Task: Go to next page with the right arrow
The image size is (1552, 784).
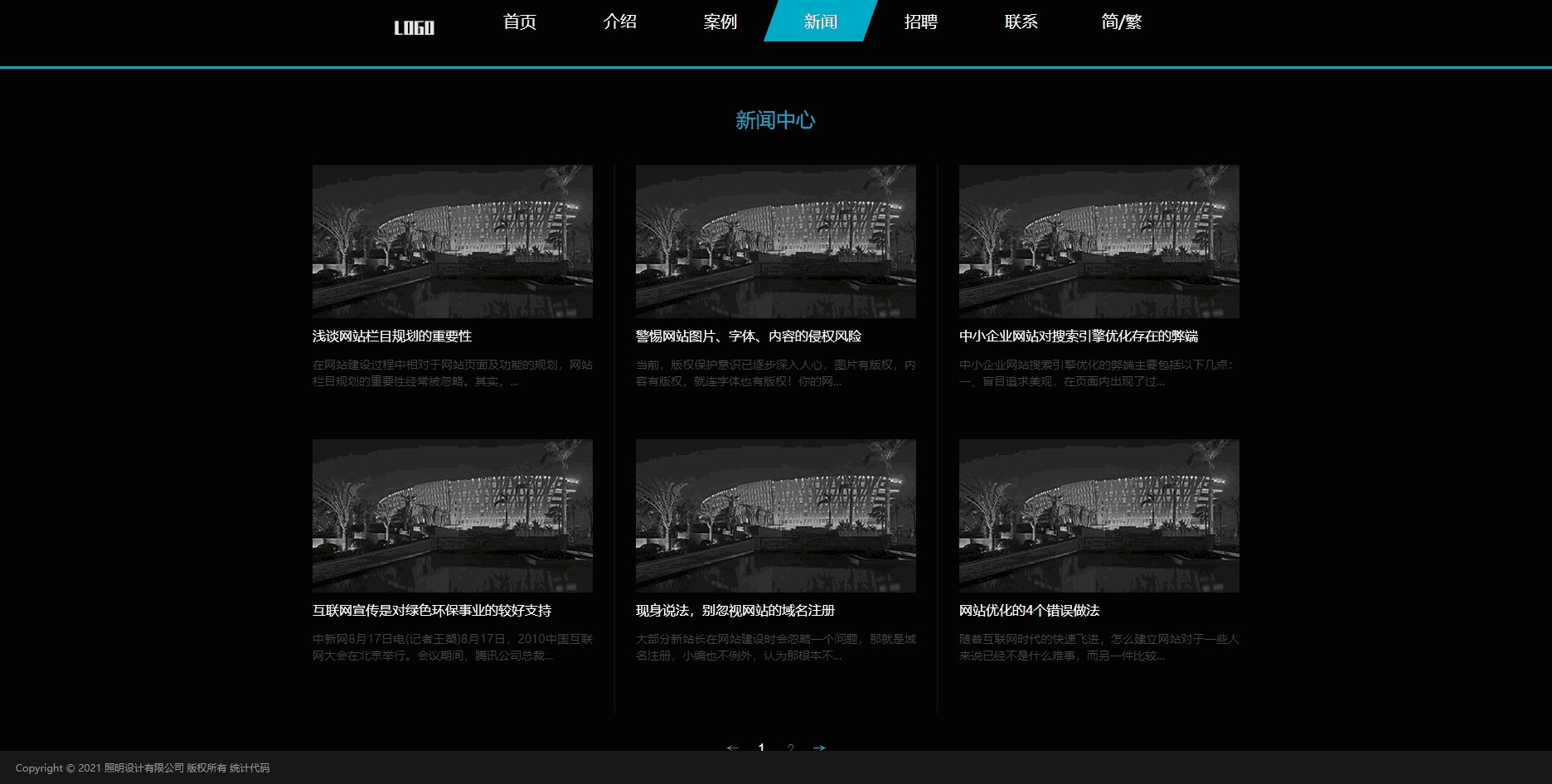Action: pyautogui.click(x=819, y=748)
